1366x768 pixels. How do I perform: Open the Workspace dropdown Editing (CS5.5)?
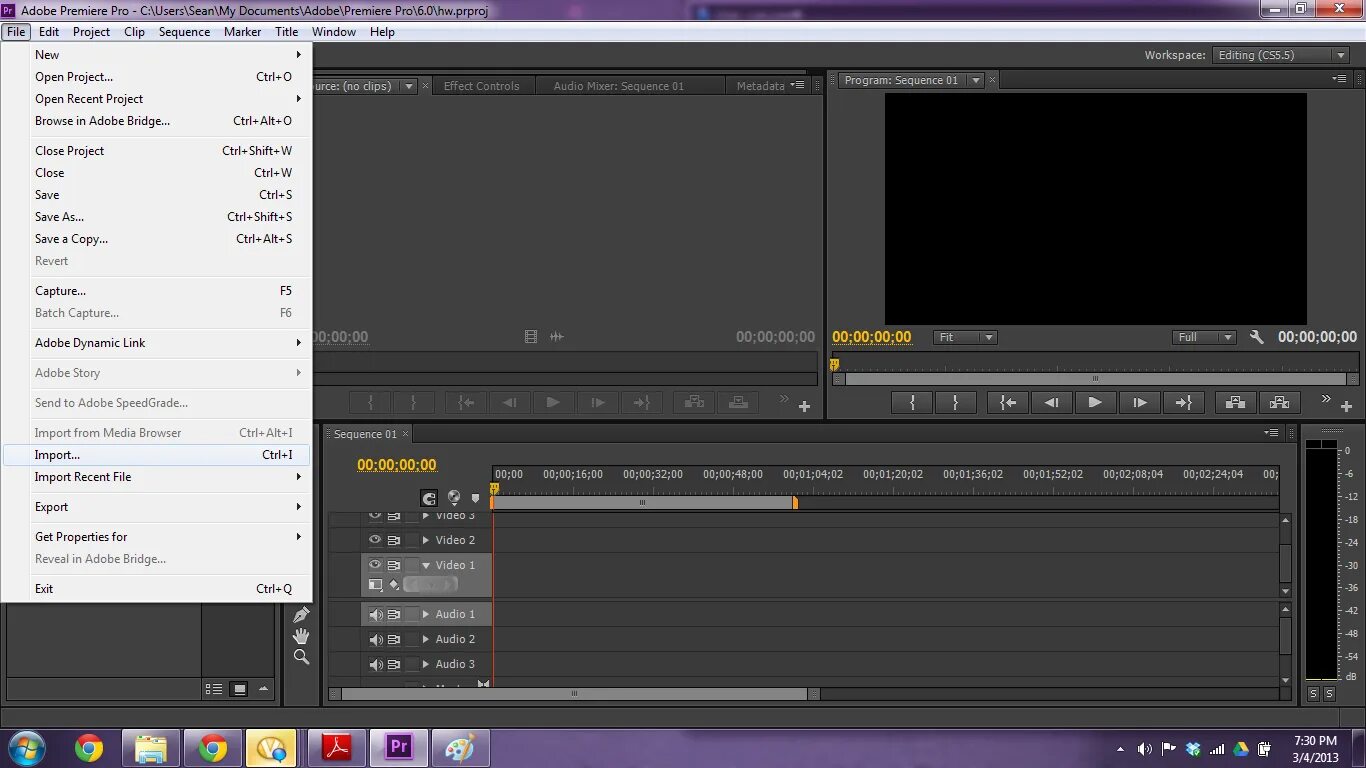[1282, 55]
